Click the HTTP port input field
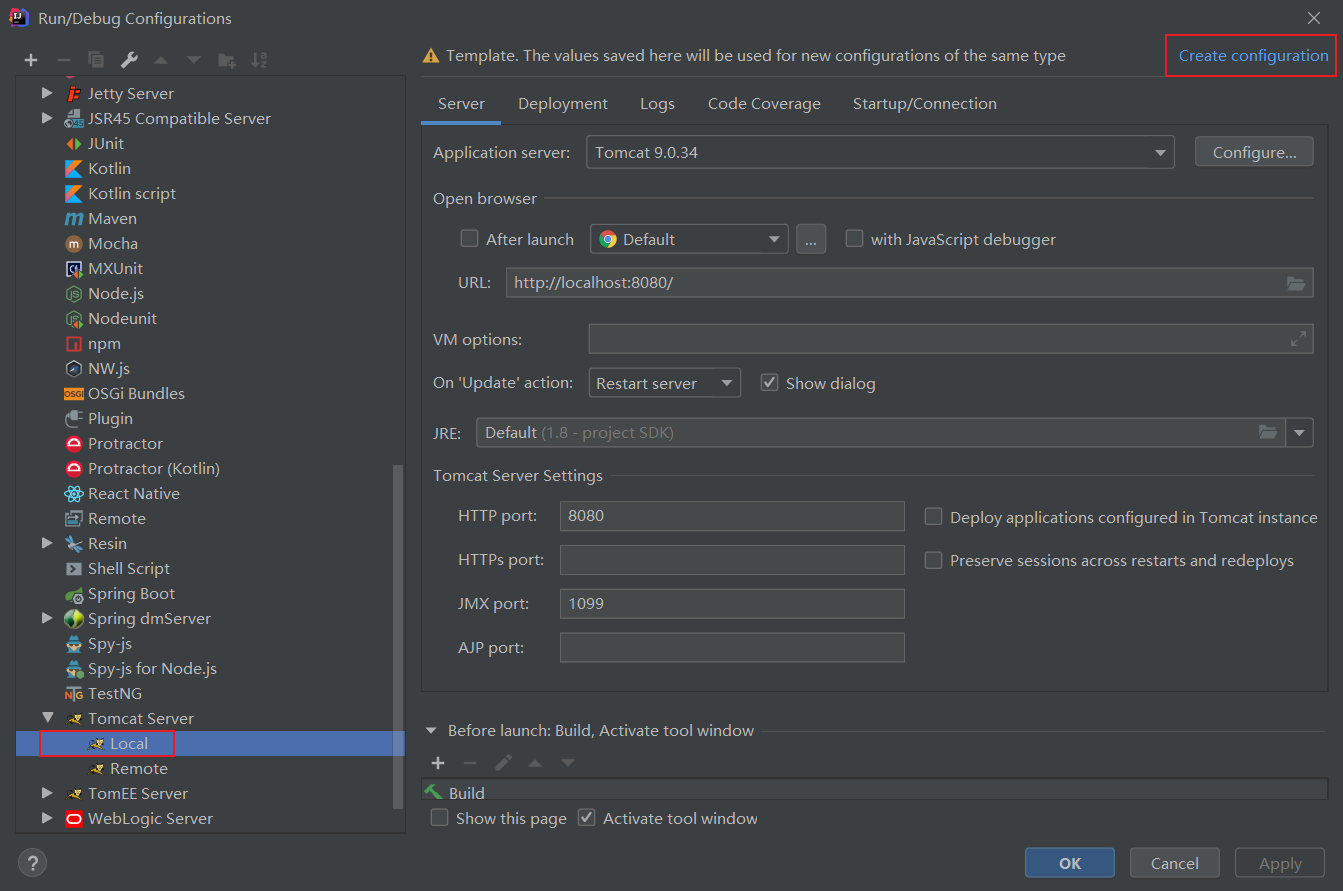The image size is (1343, 891). click(x=732, y=516)
